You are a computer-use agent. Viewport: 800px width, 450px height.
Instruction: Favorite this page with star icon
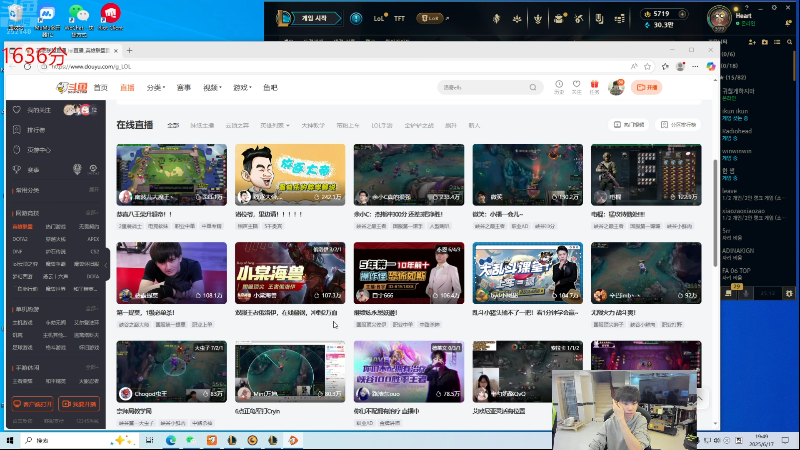coord(647,66)
